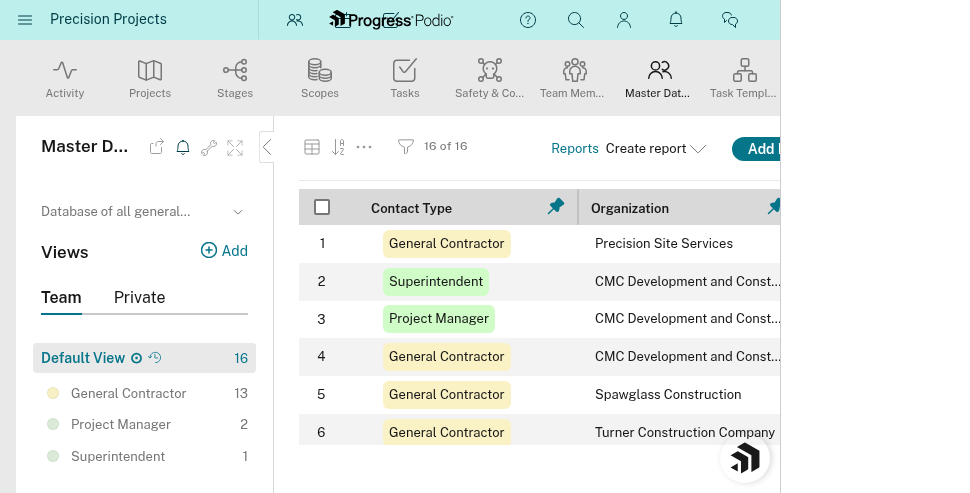
Task: Select the Default View
Action: (144, 358)
